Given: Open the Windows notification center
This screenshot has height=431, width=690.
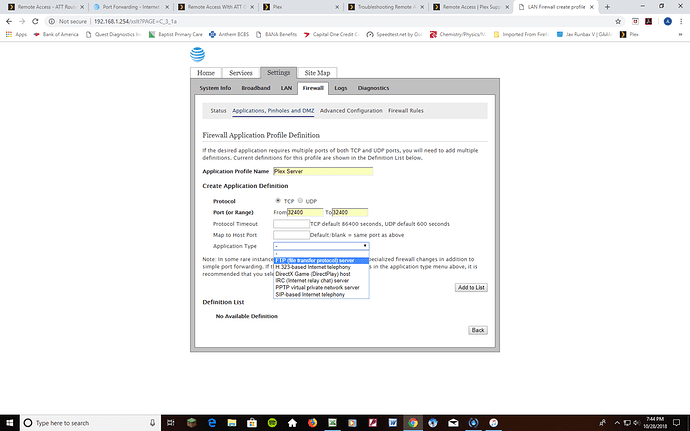Looking at the screenshot, I should (676, 423).
